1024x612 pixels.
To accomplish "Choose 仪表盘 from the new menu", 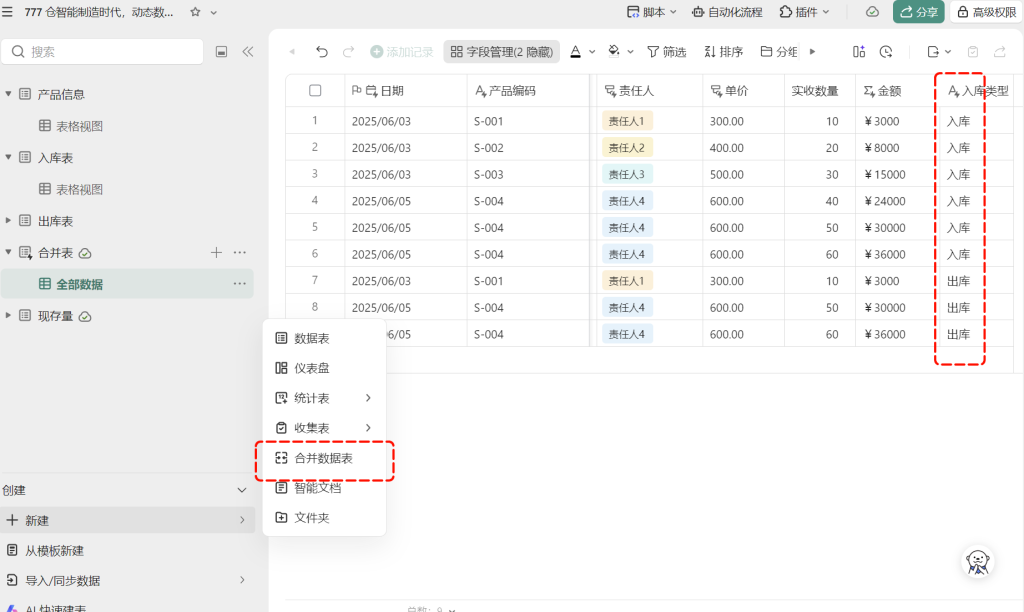I will pos(324,368).
